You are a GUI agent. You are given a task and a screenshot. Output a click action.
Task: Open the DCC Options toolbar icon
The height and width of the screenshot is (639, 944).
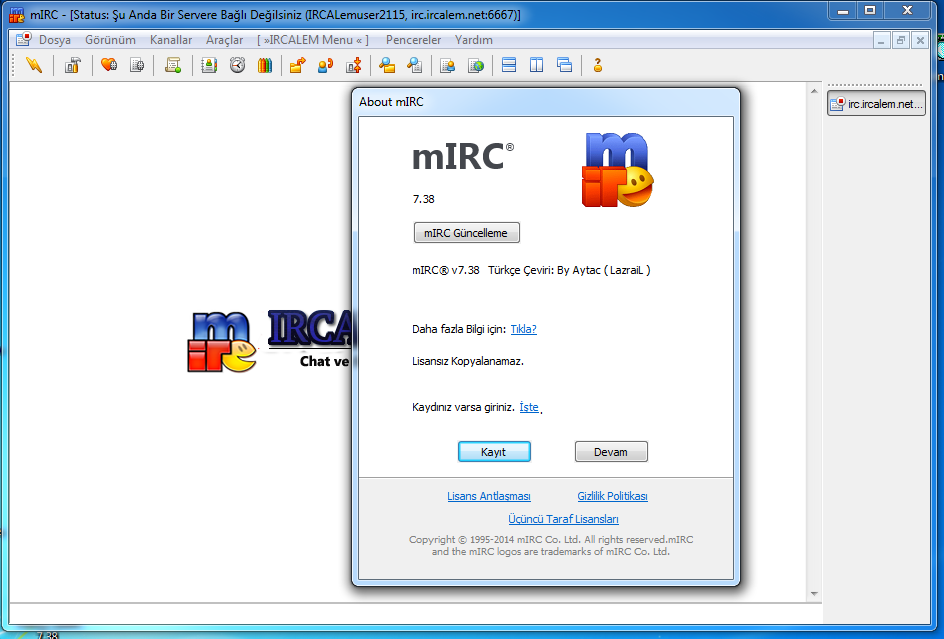click(354, 65)
